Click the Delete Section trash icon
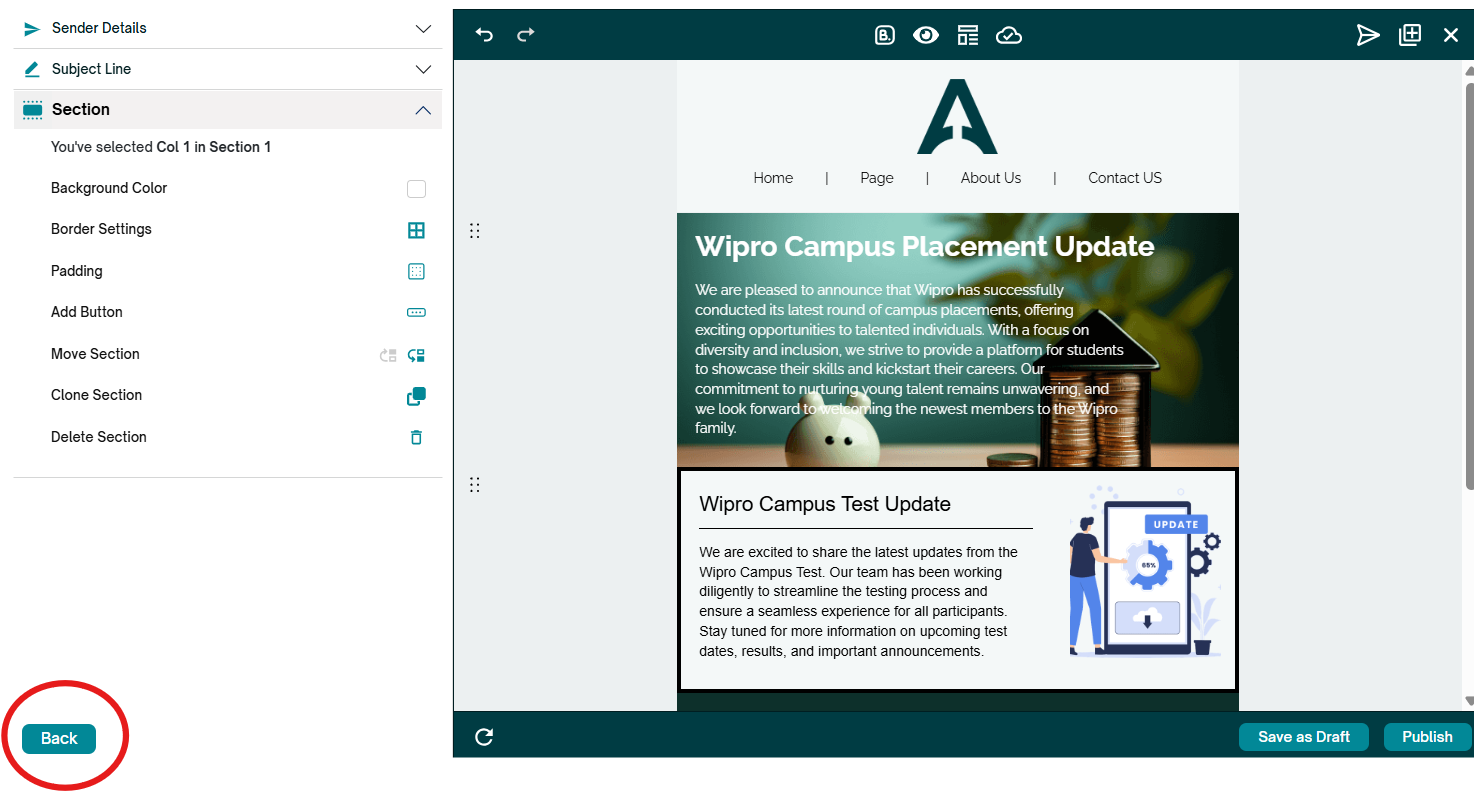The image size is (1474, 791). coord(416,437)
